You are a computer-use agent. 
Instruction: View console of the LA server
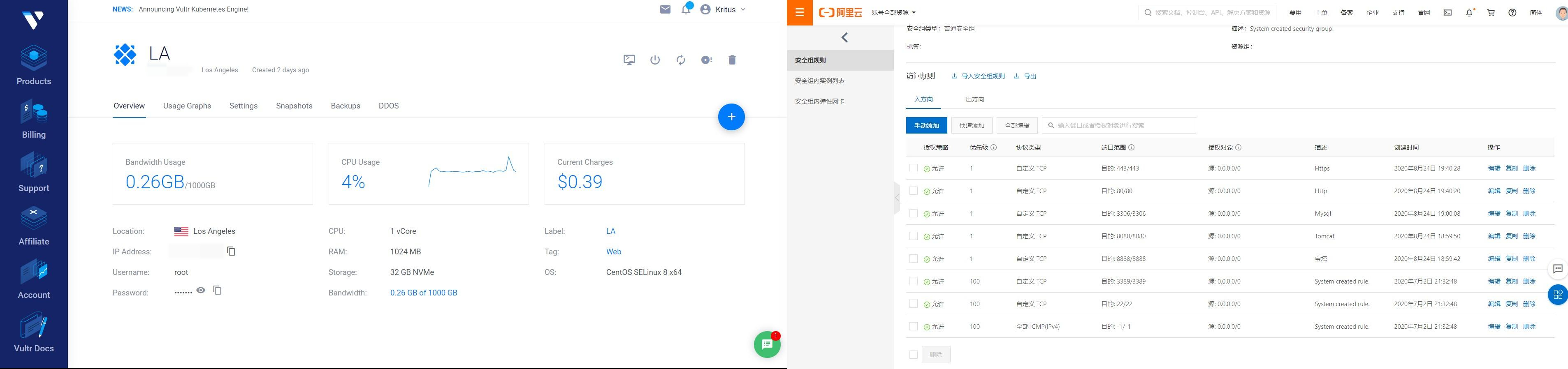click(629, 60)
